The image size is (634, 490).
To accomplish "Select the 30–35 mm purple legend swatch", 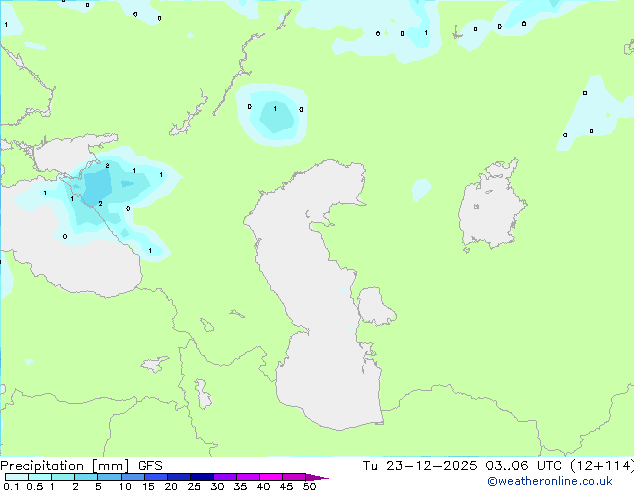I will pos(225,477).
